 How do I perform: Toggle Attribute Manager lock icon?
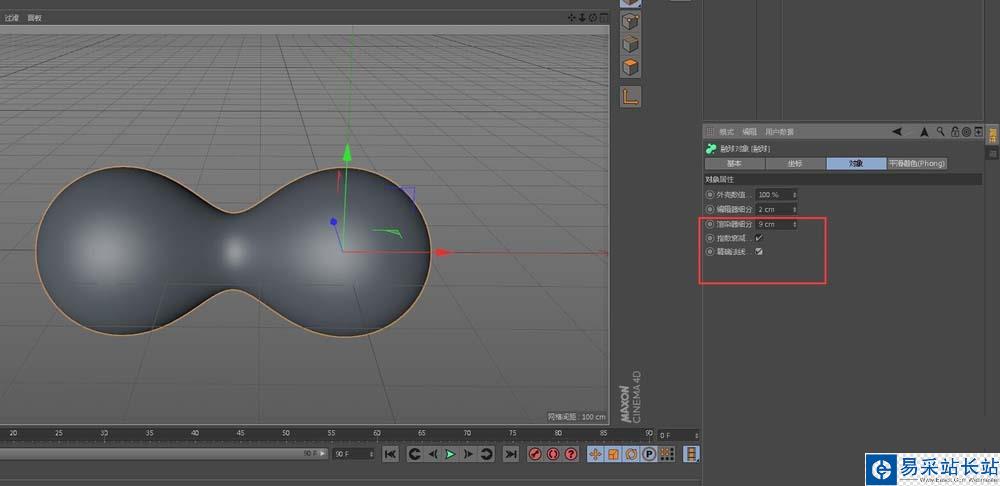tap(955, 132)
